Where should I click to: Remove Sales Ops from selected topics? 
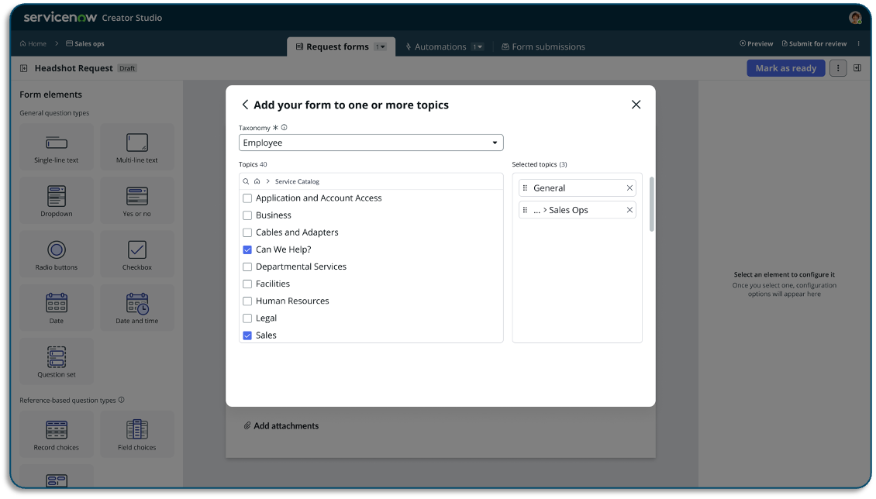629,210
